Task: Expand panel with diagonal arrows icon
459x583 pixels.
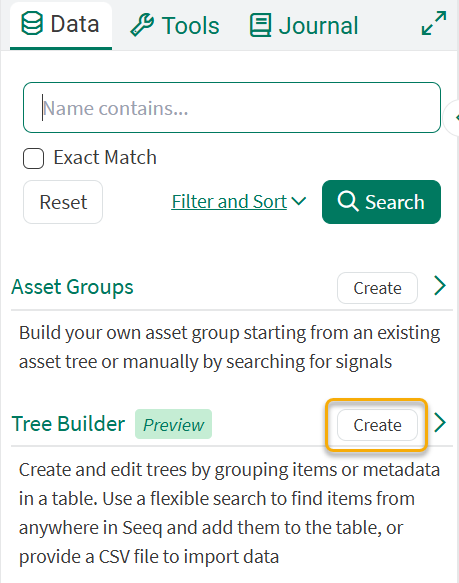Action: tap(434, 23)
